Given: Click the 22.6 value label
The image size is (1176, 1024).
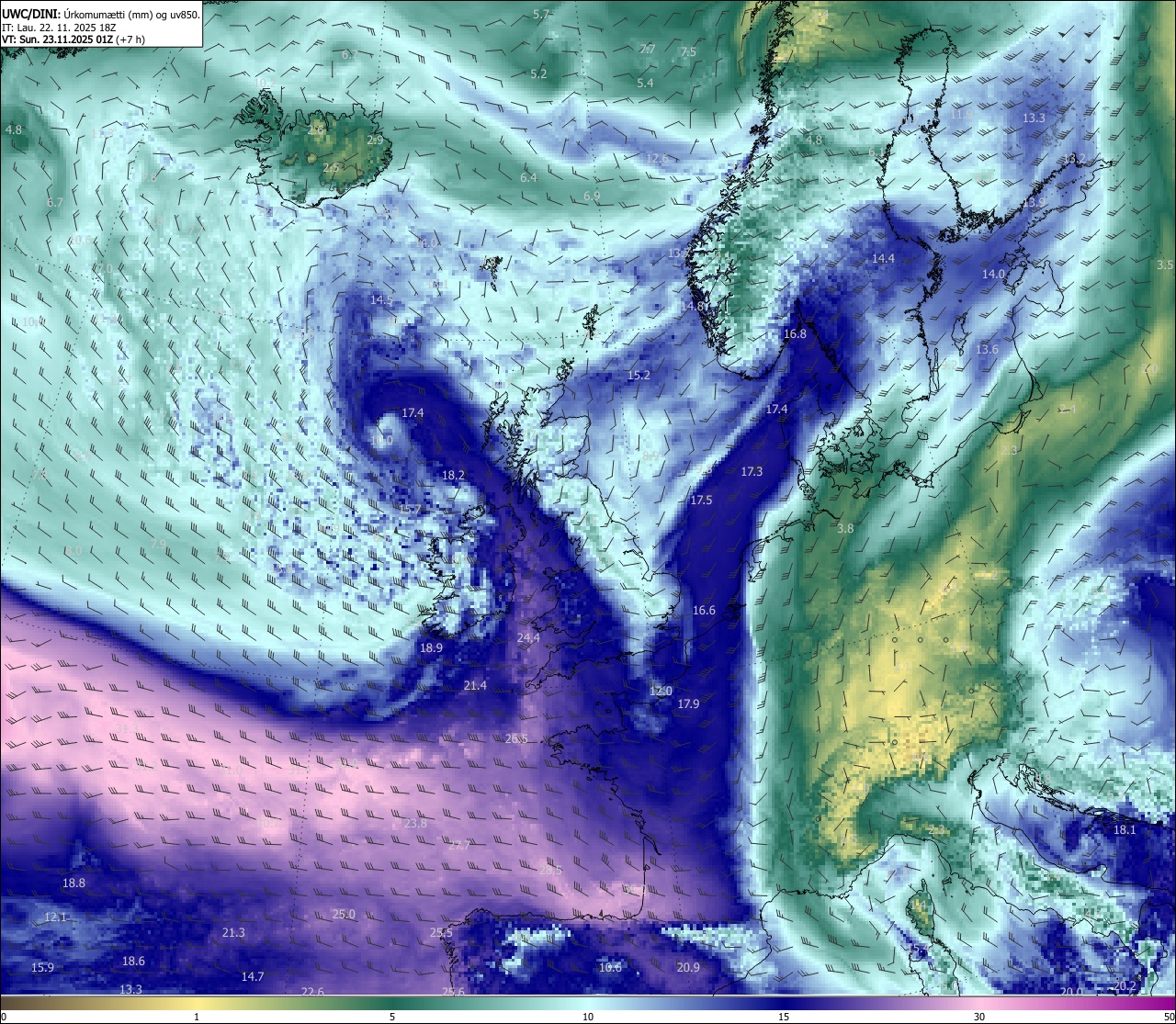Looking at the screenshot, I should (x=312, y=991).
